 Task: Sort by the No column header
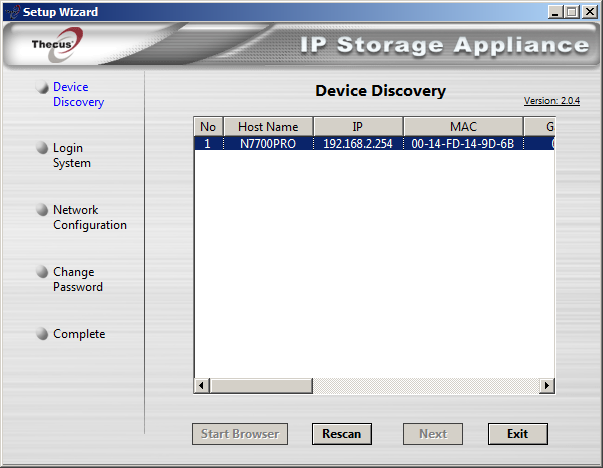click(208, 127)
